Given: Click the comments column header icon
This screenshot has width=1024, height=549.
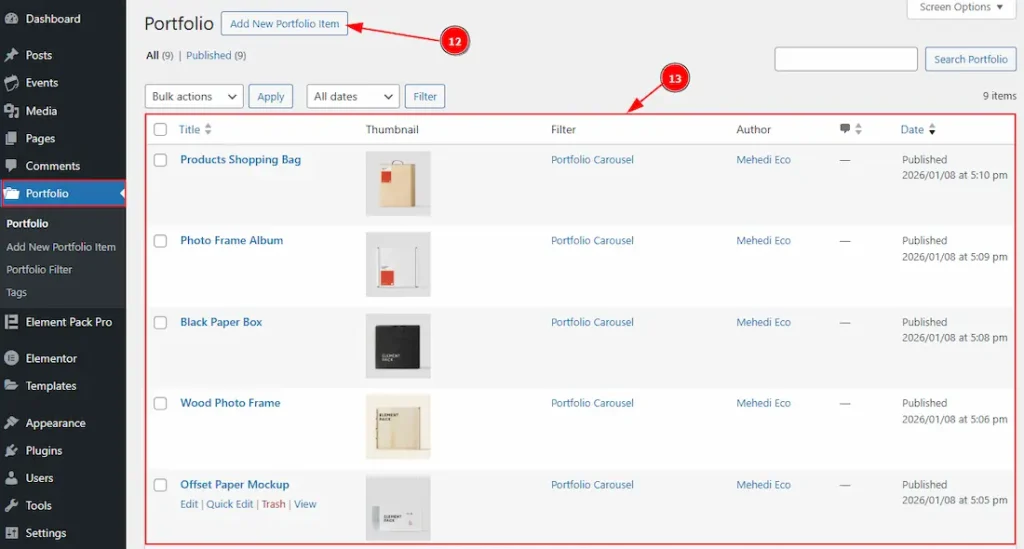Looking at the screenshot, I should click(x=845, y=129).
